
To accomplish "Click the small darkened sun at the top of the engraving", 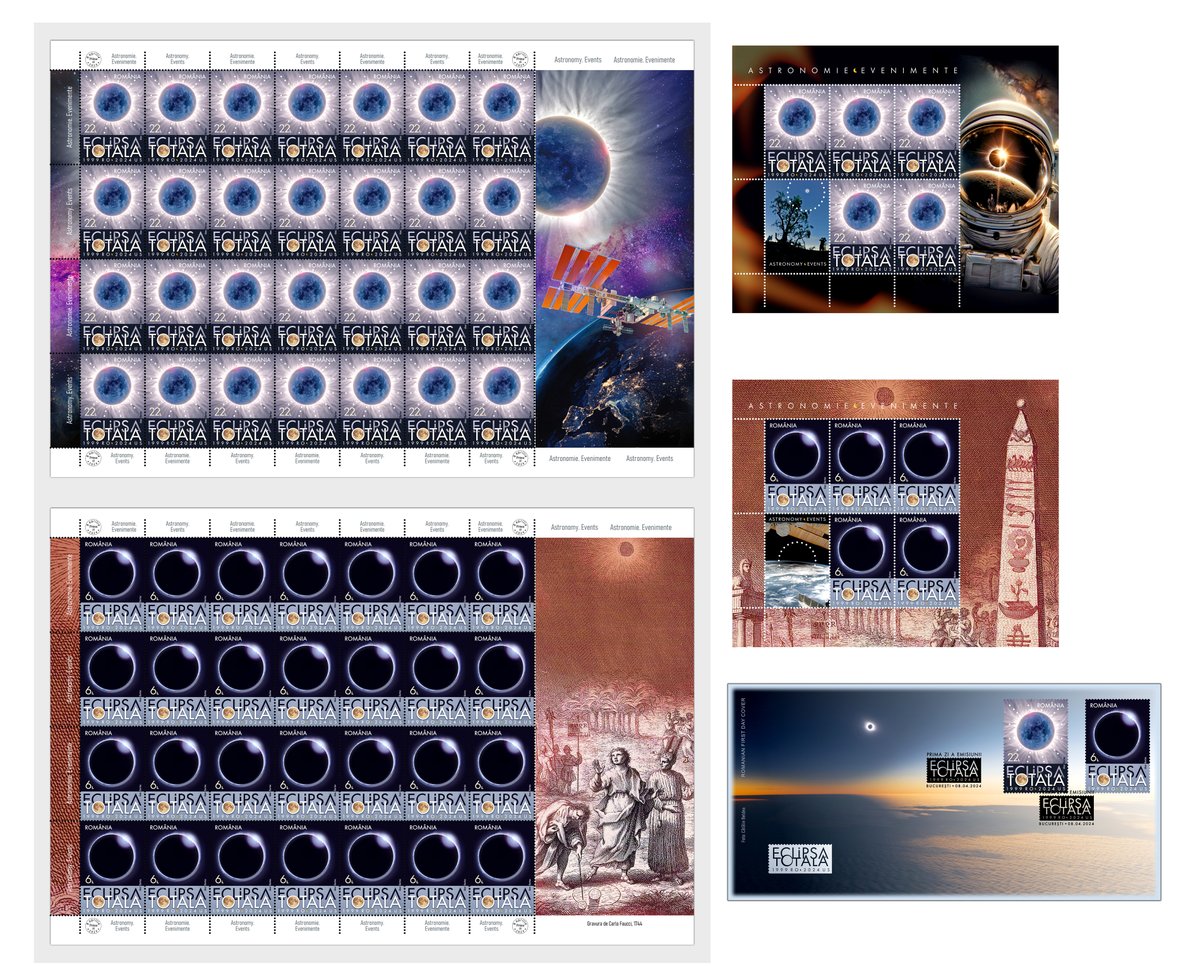I will 627,549.
